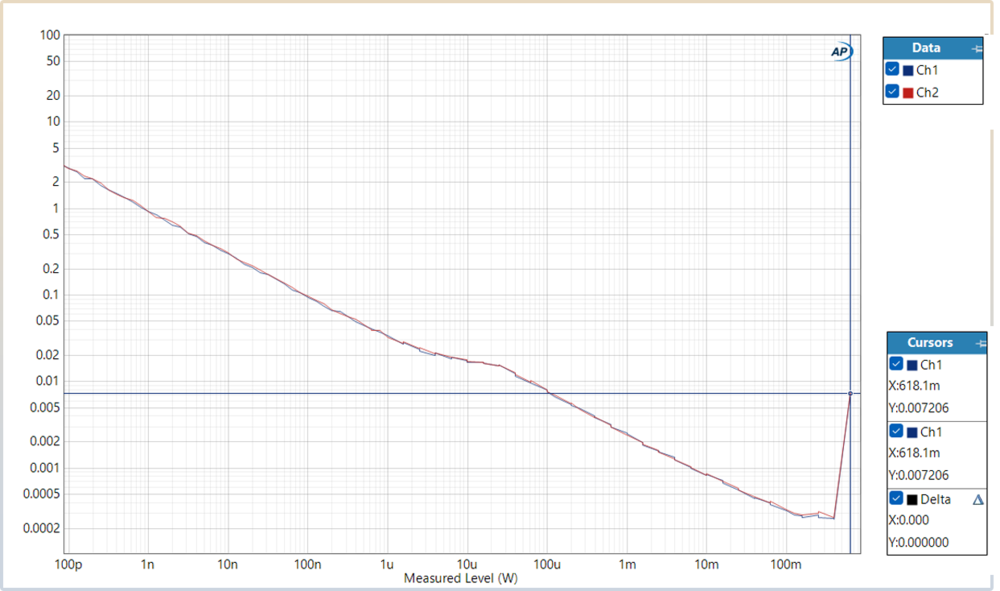Click the Delta triangle icon
Viewport: 1000px width, 591px height.
978,500
